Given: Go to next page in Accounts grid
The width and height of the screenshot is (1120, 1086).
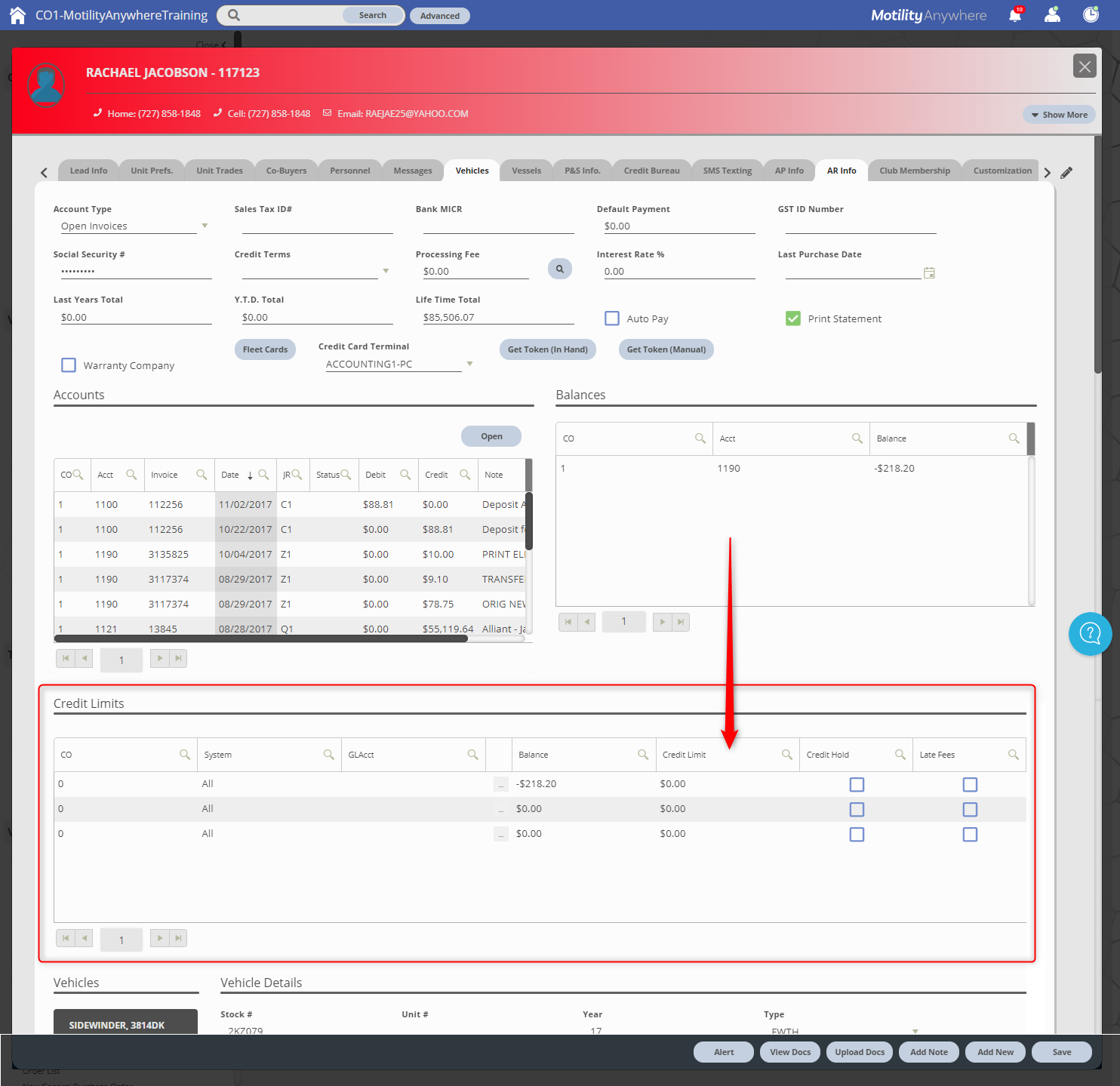Looking at the screenshot, I should 159,658.
